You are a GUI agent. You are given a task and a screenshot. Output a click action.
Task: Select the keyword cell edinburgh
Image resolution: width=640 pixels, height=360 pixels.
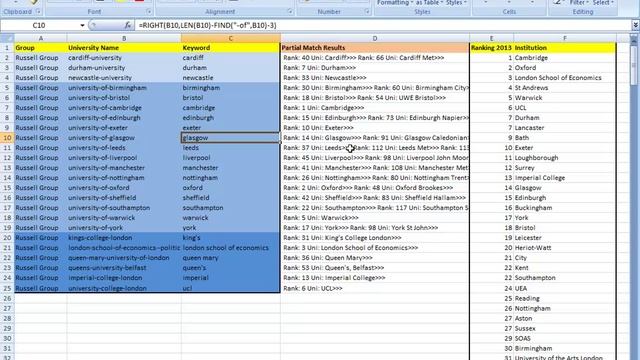coord(231,118)
